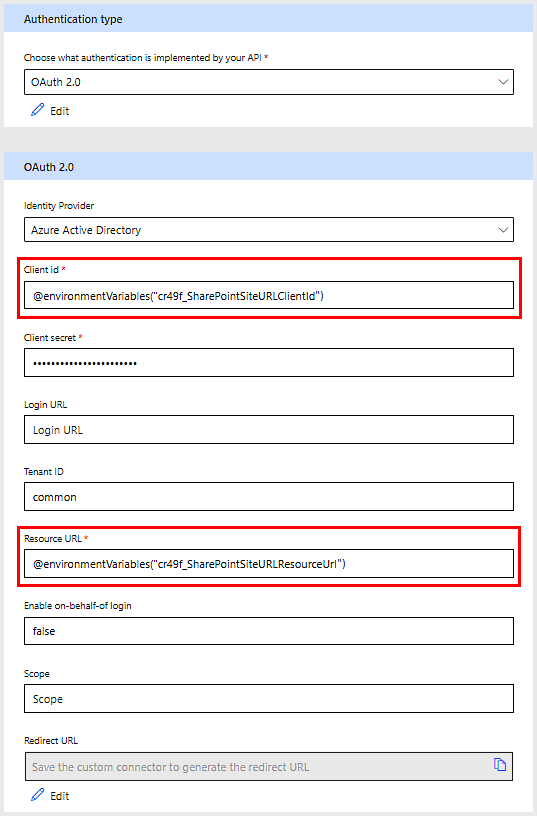The image size is (537, 816).
Task: Click the Identity Provider label
Action: pos(59,206)
